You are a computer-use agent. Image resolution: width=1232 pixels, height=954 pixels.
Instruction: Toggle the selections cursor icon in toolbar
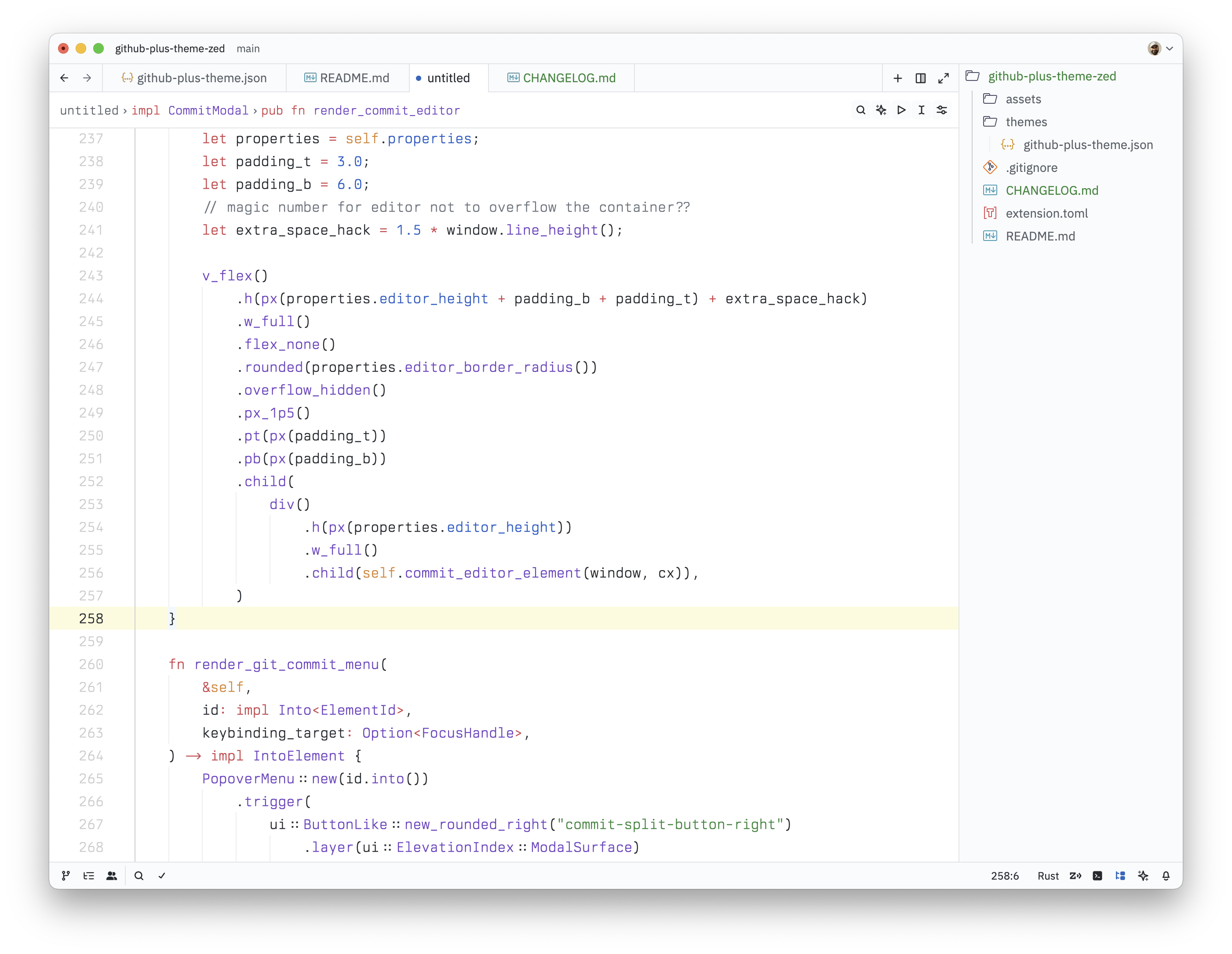click(x=921, y=110)
